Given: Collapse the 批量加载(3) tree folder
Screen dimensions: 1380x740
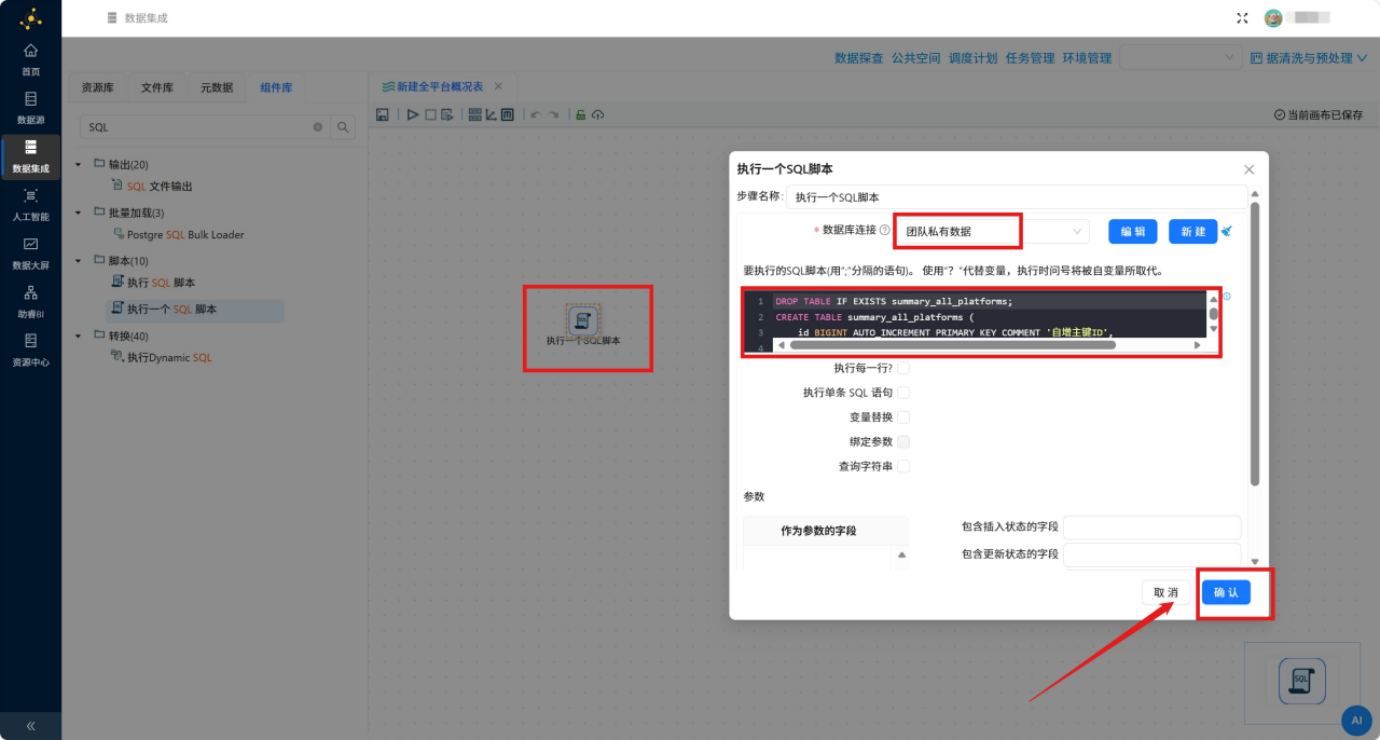Looking at the screenshot, I should pos(79,212).
